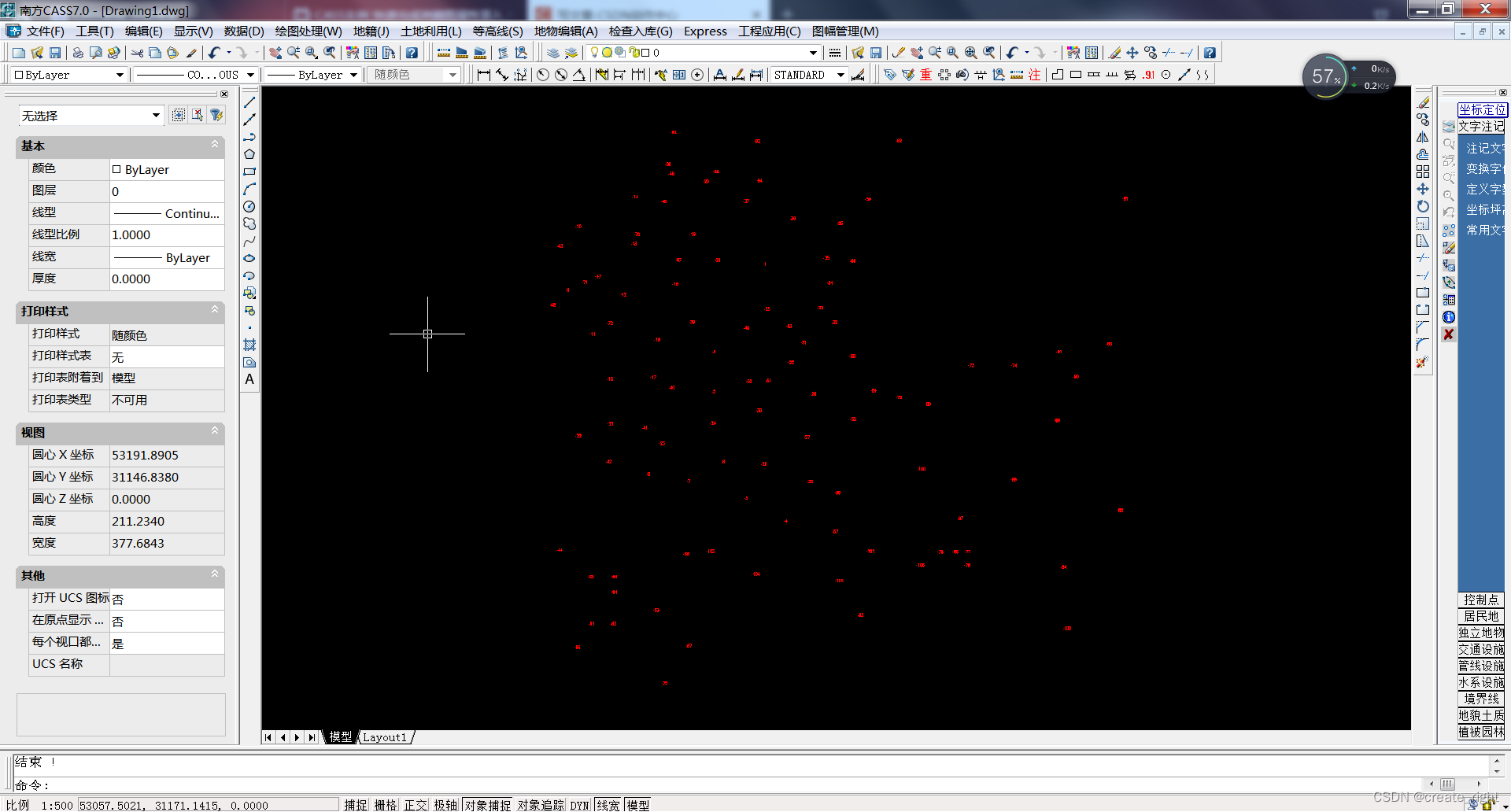
Task: Click the red 重 (regenerate) icon
Action: (925, 75)
